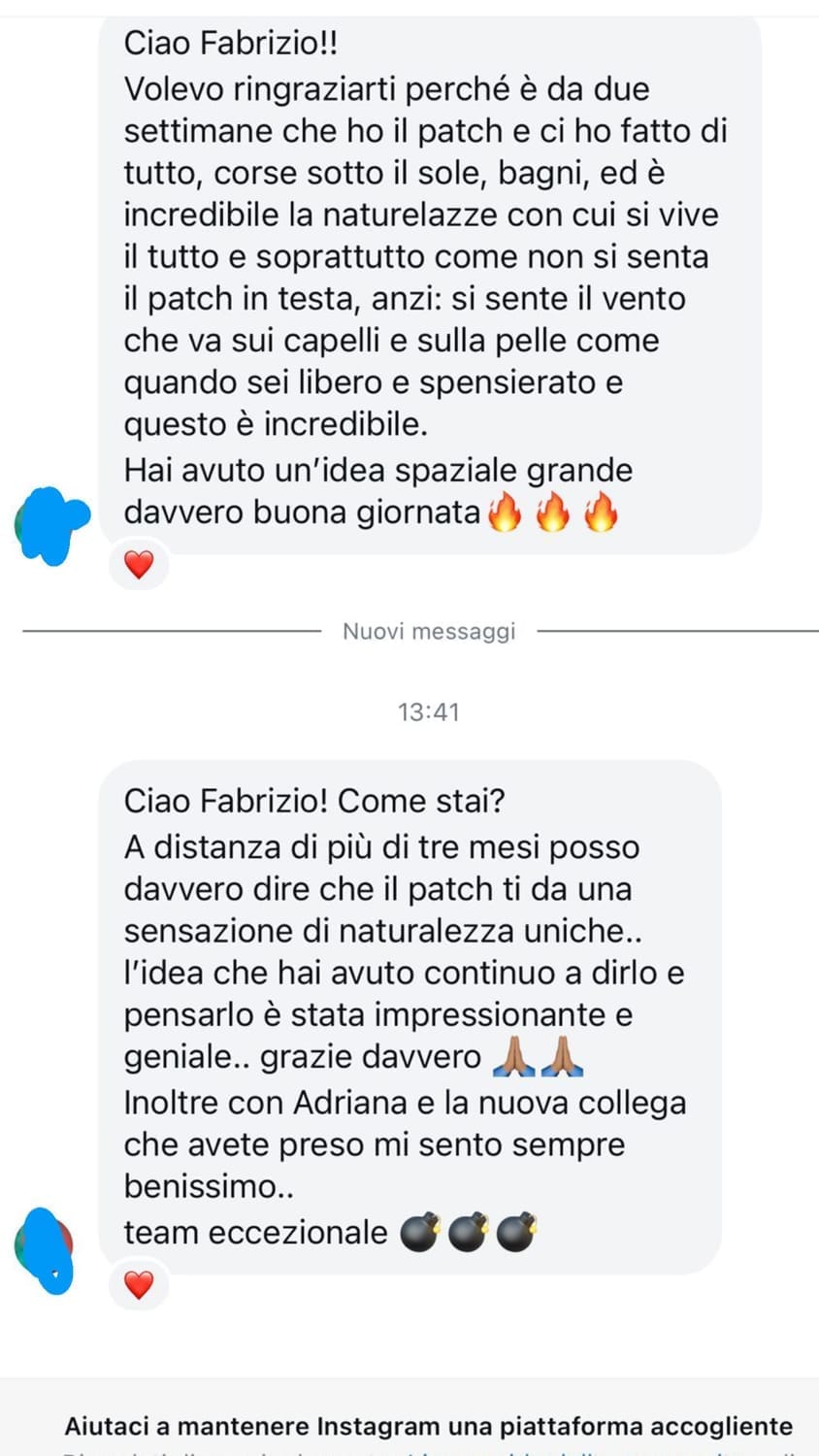This screenshot has width=819, height=1456.
Task: Tap the middle bomb emoji in the second message
Action: [468, 1233]
